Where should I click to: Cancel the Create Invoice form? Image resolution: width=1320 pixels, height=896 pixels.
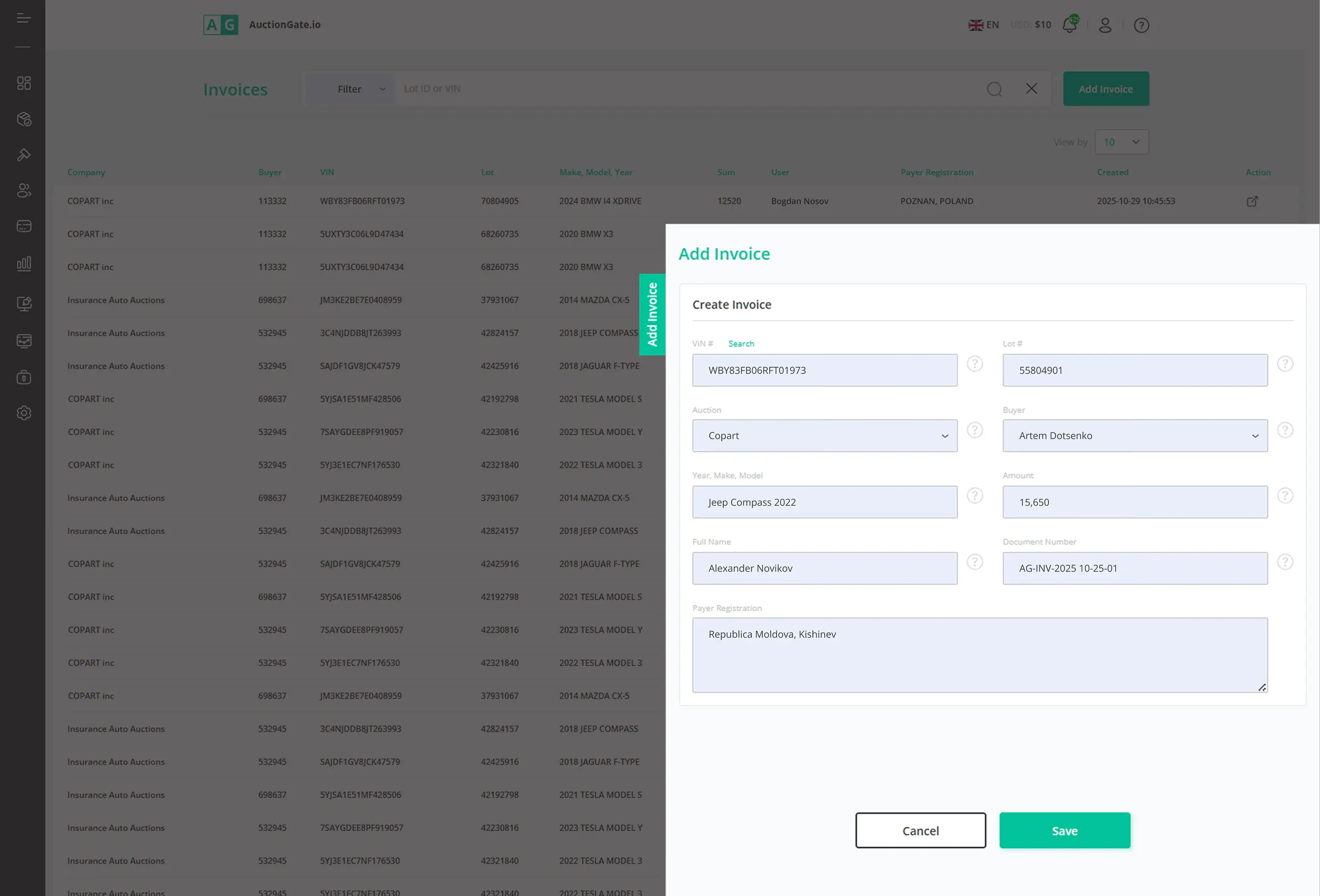(x=920, y=830)
